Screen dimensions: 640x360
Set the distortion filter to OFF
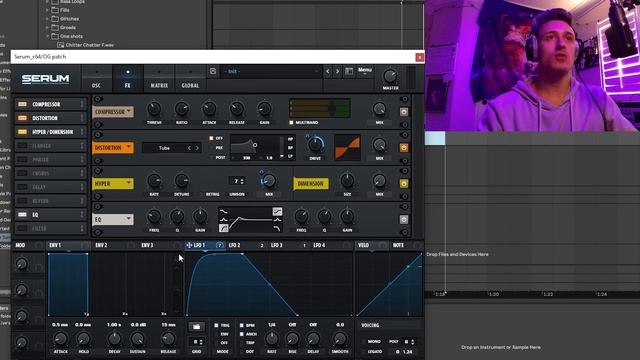coord(211,138)
